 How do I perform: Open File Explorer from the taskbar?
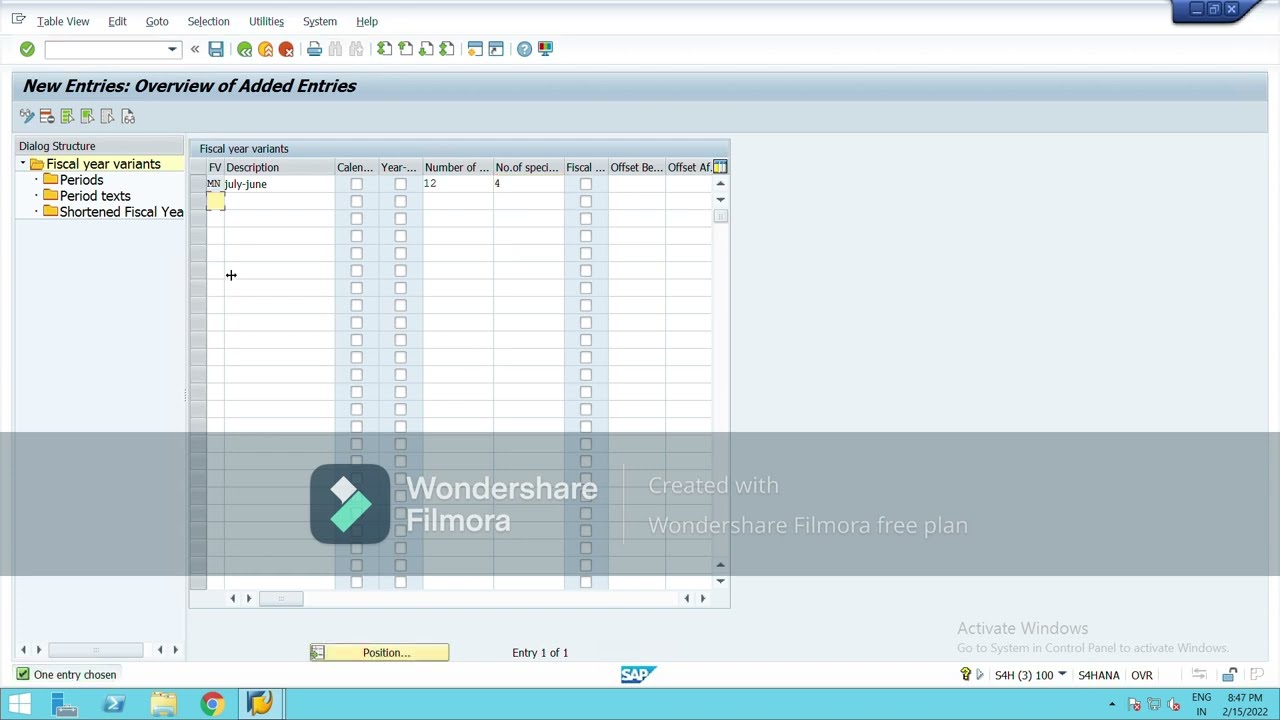click(163, 704)
